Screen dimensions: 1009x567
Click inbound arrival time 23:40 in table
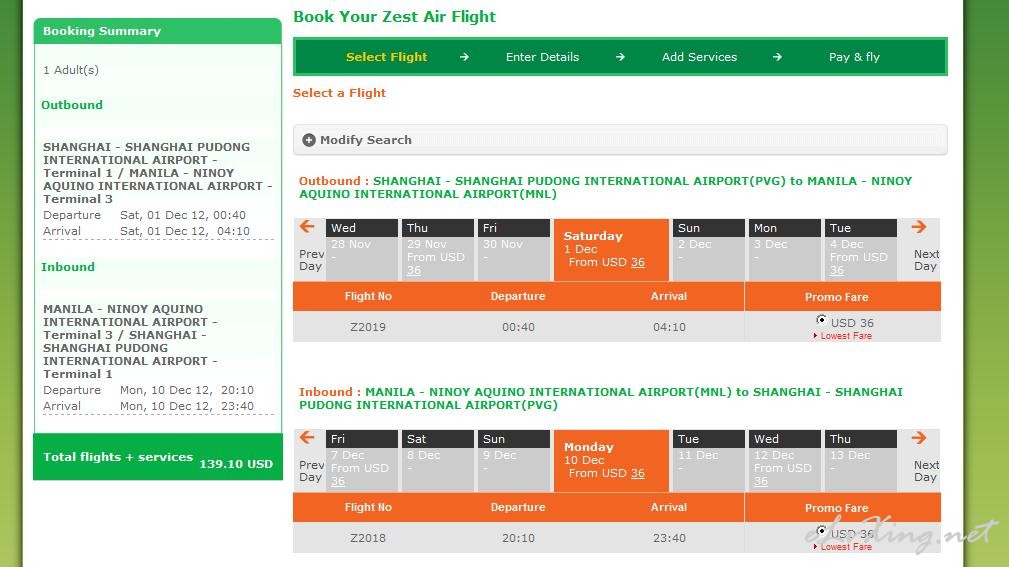pyautogui.click(x=669, y=538)
